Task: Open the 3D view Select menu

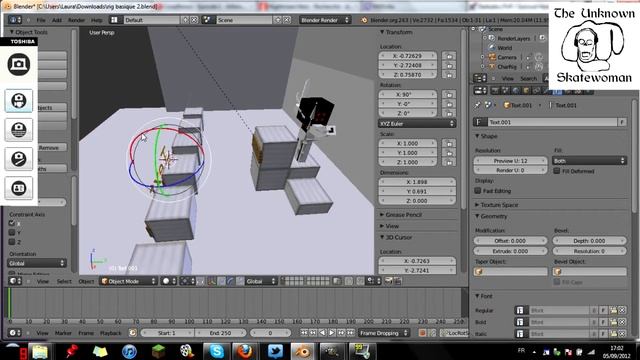Action: [x=64, y=281]
